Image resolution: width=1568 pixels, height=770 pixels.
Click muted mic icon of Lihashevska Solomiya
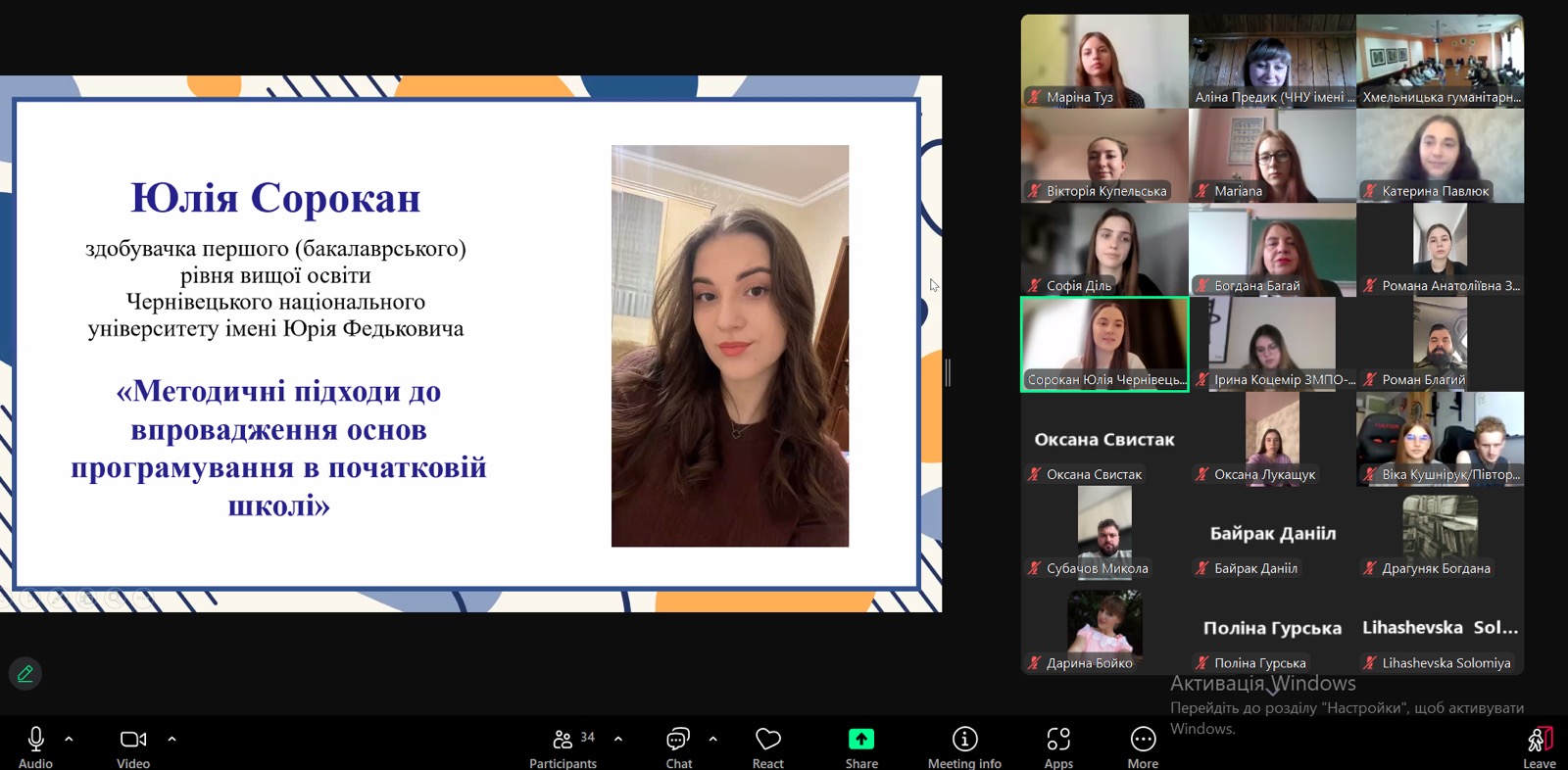click(x=1370, y=663)
